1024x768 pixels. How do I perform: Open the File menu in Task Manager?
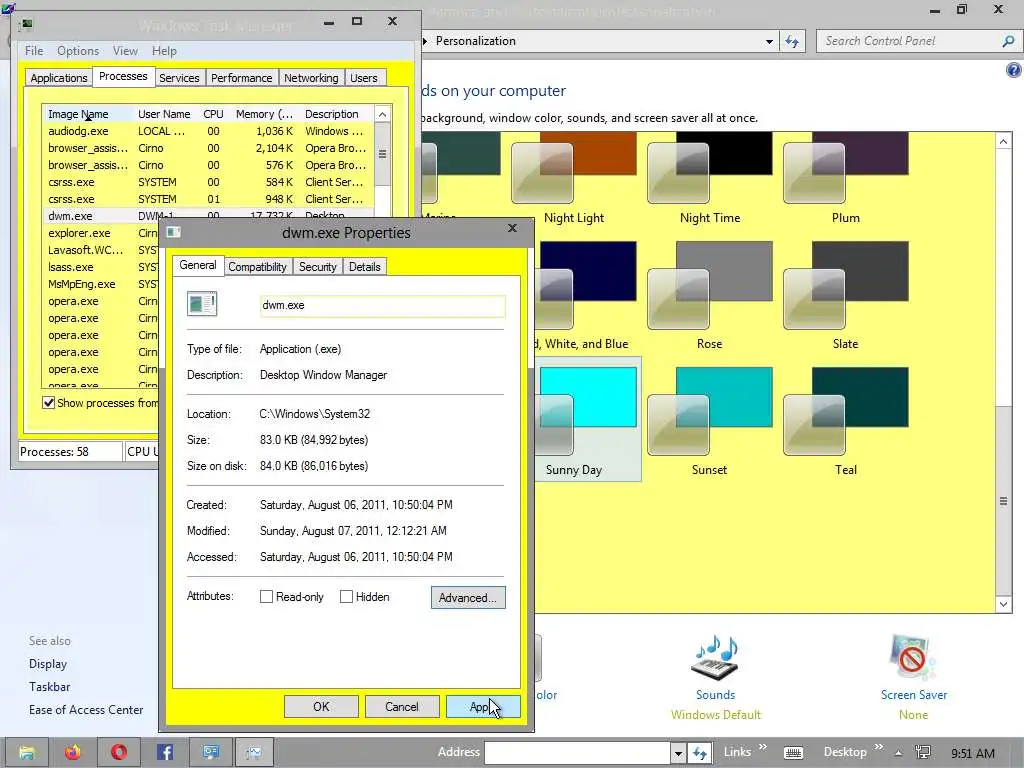click(x=34, y=50)
